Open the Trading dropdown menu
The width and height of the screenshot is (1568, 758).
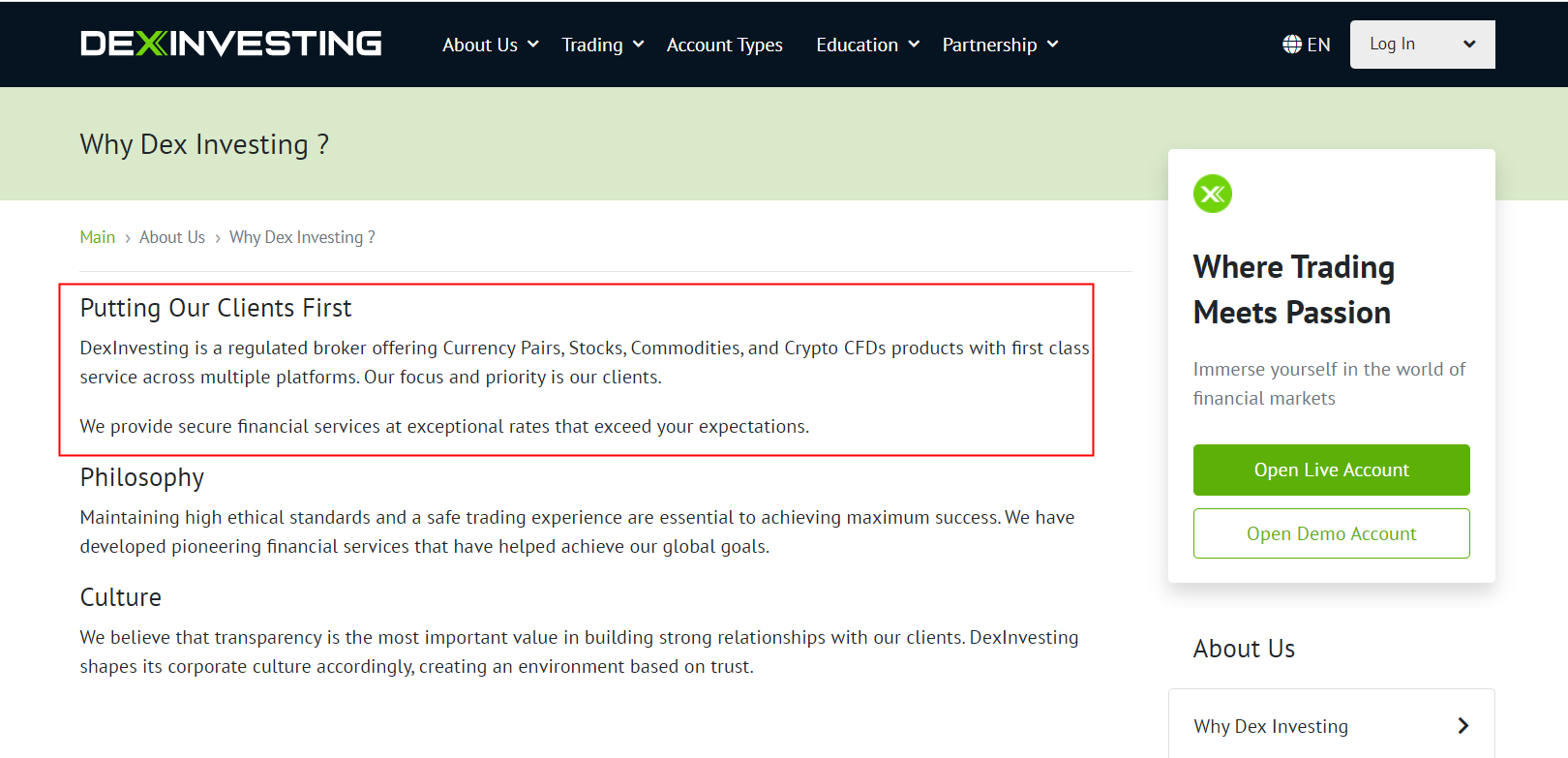pyautogui.click(x=602, y=45)
